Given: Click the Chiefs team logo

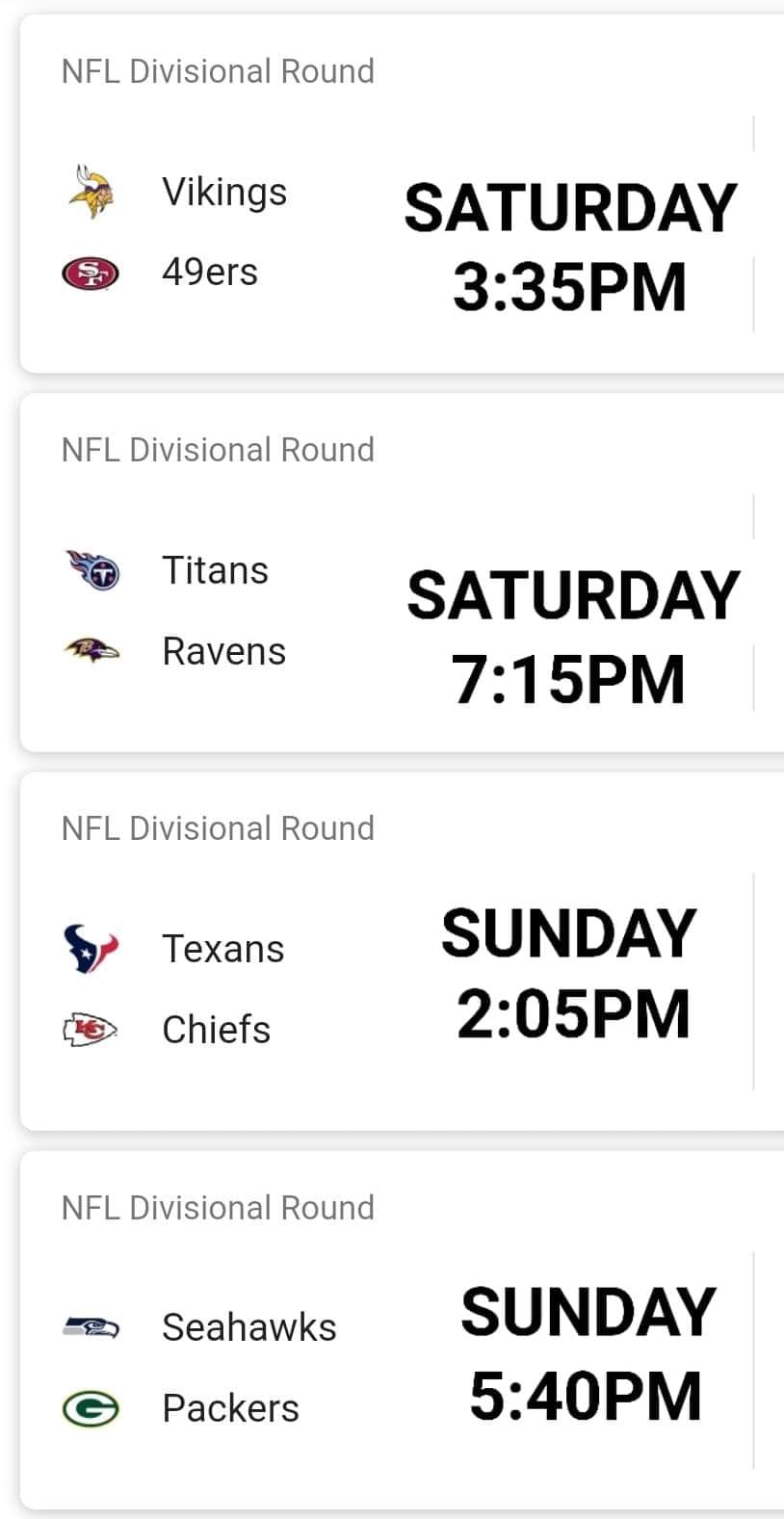Looking at the screenshot, I should (x=91, y=1030).
